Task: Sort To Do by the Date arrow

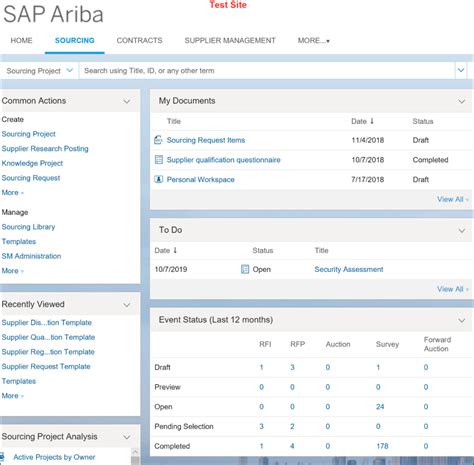Action: [175, 250]
